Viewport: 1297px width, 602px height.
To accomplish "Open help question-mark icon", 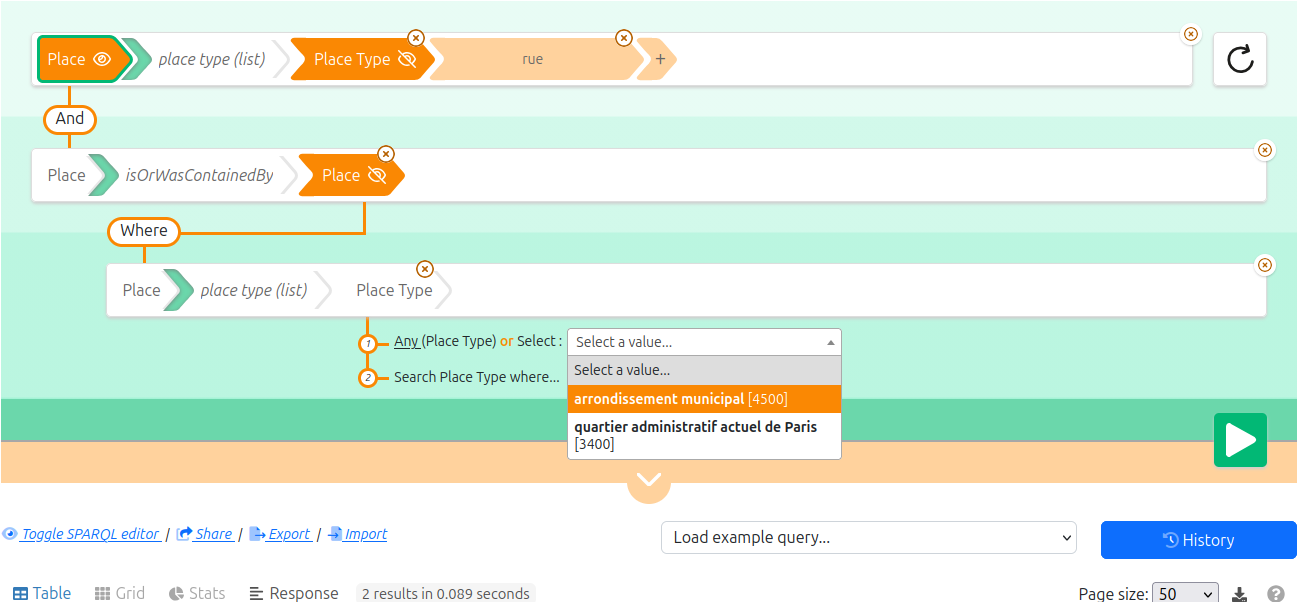I will tap(1276, 594).
